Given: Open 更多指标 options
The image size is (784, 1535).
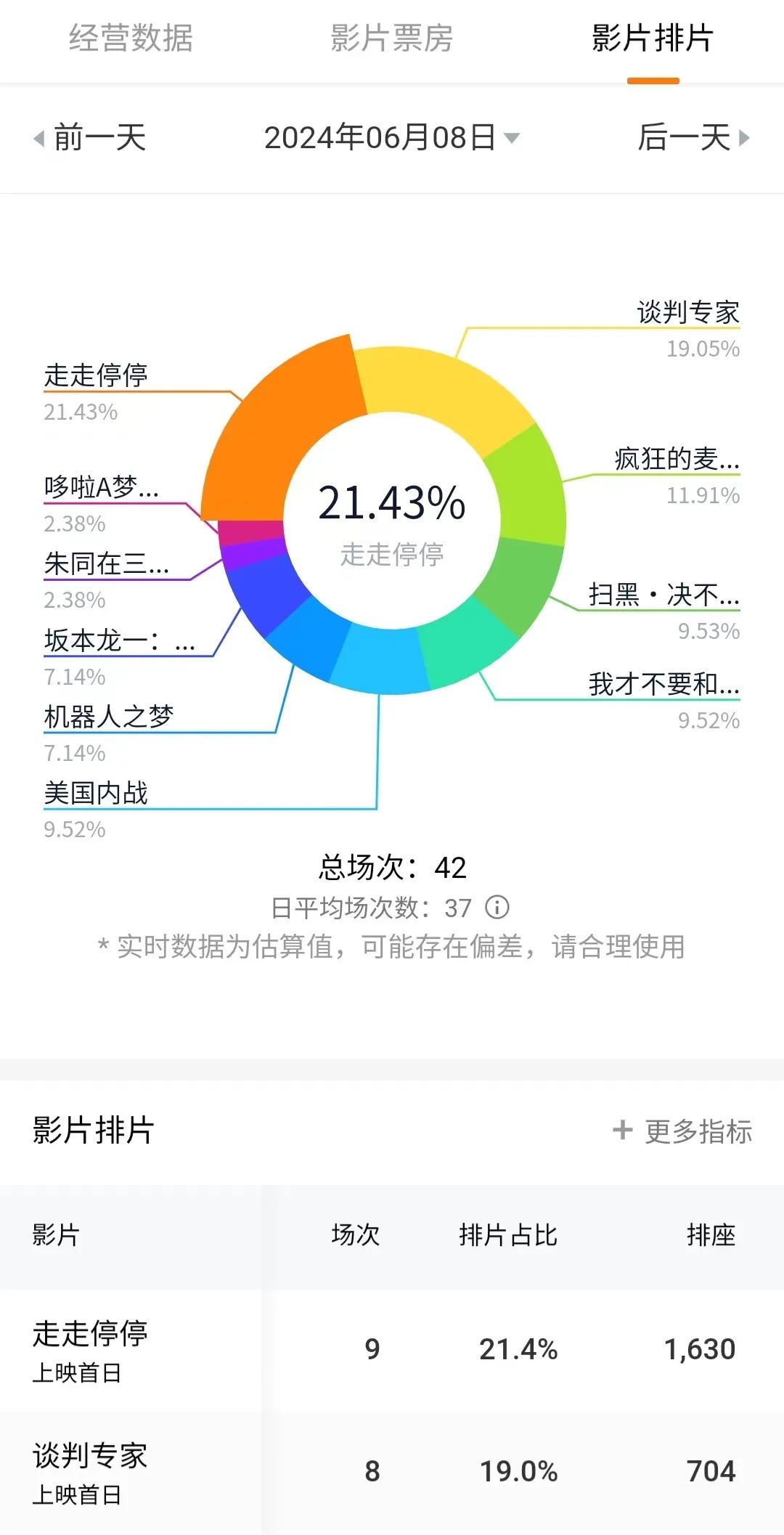Looking at the screenshot, I should coord(698,1131).
